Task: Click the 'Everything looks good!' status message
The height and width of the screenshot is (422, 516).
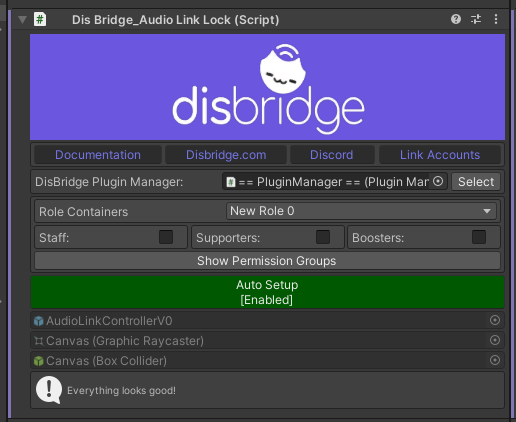Action: [x=121, y=391]
